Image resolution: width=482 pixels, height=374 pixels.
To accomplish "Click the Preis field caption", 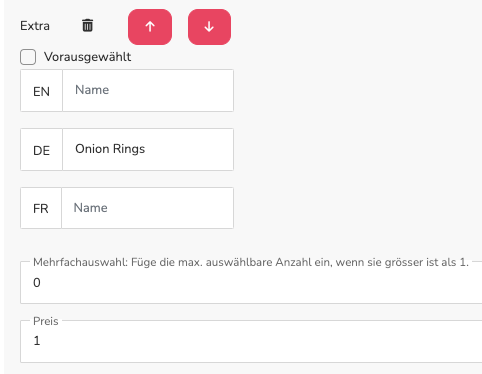I will click(46, 321).
